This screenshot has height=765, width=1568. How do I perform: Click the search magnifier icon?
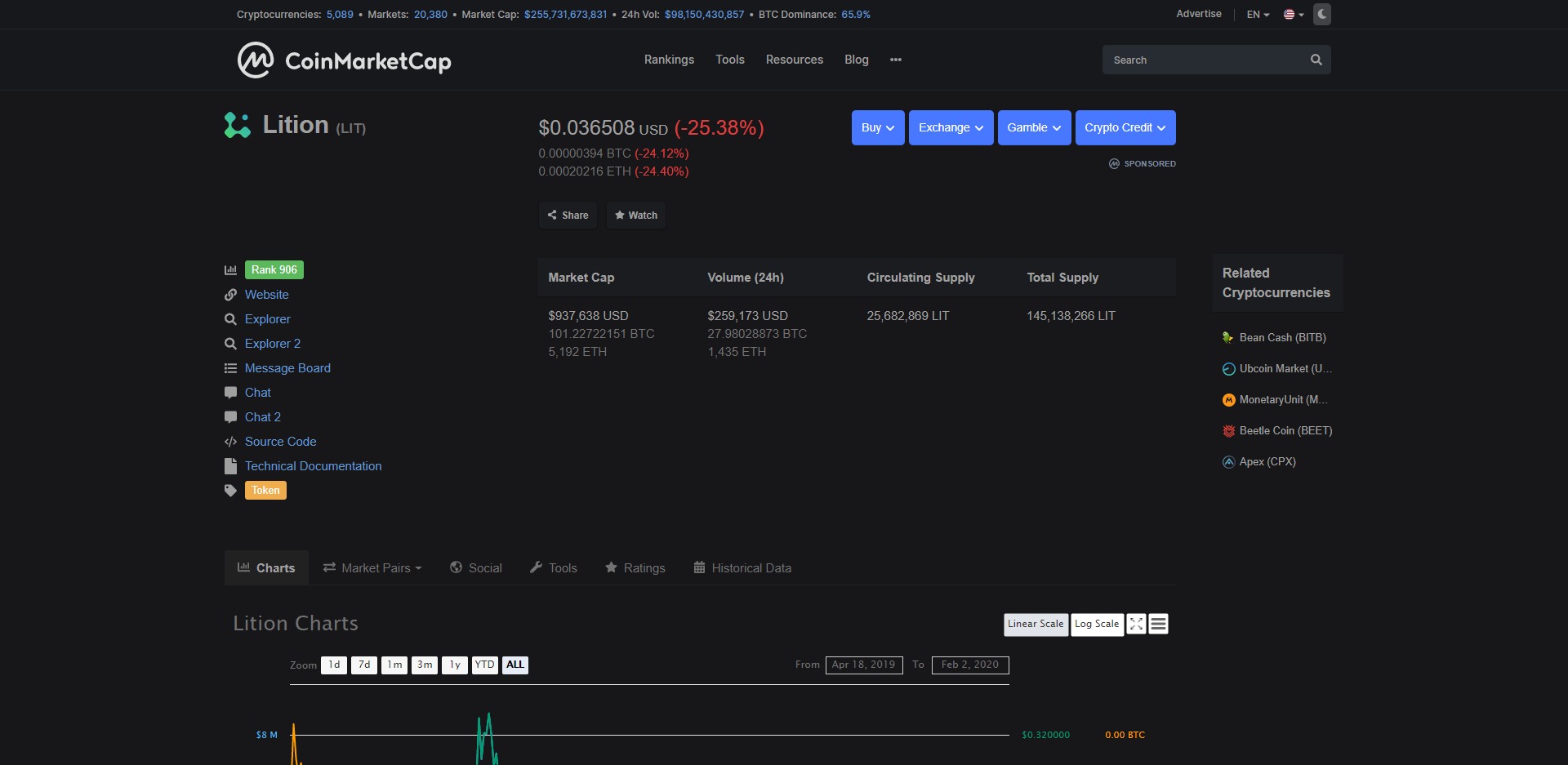point(1316,60)
